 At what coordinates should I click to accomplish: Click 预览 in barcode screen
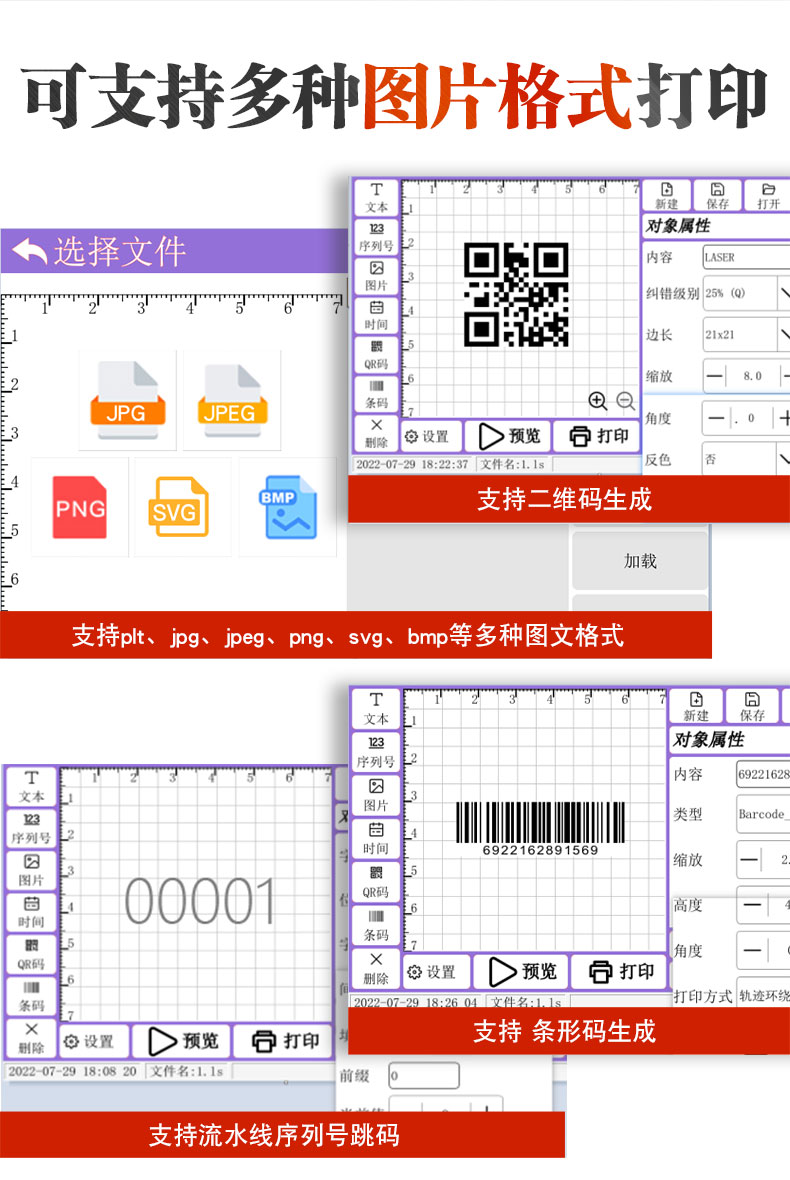(x=523, y=972)
